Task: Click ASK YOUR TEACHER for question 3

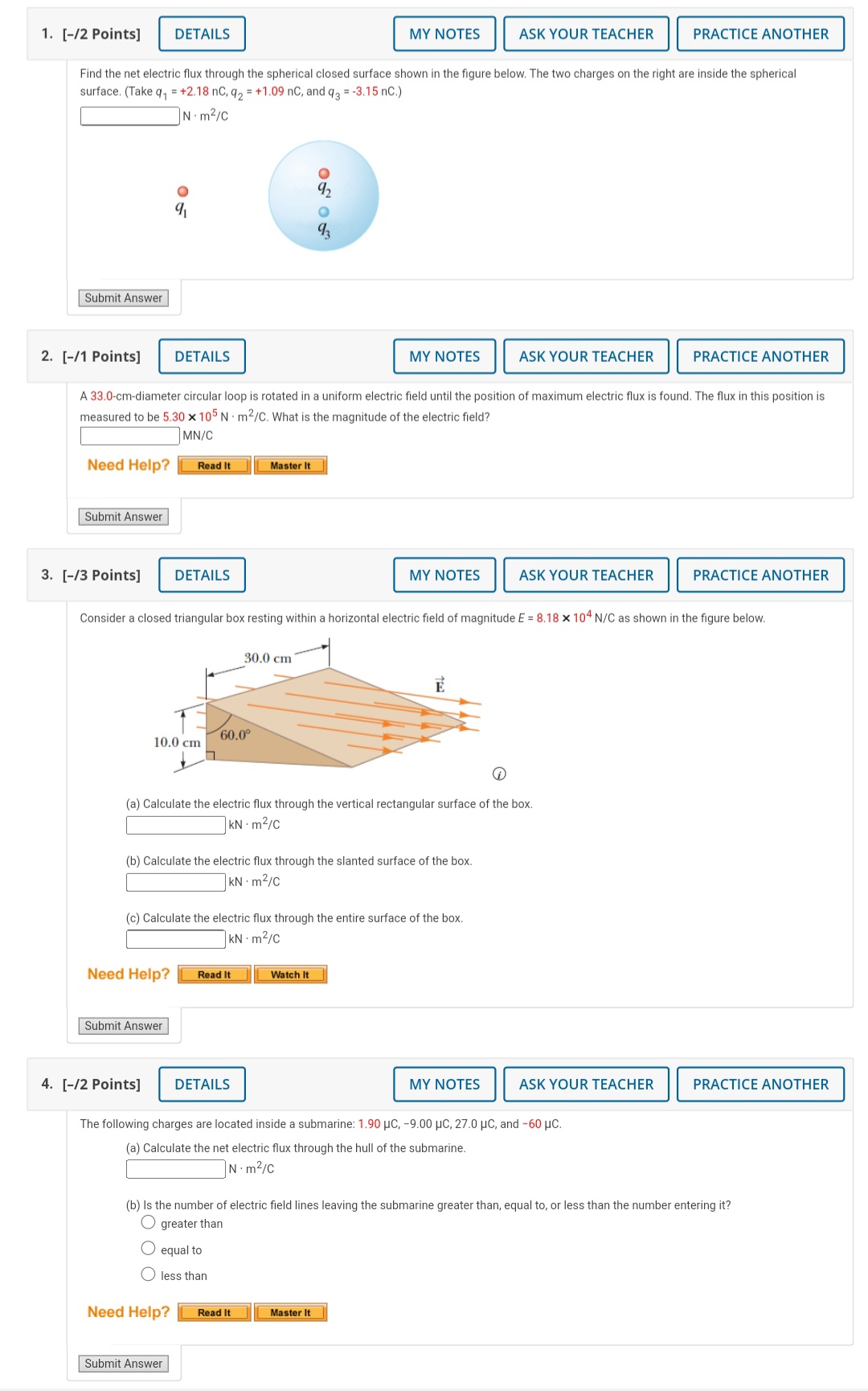Action: tap(586, 575)
